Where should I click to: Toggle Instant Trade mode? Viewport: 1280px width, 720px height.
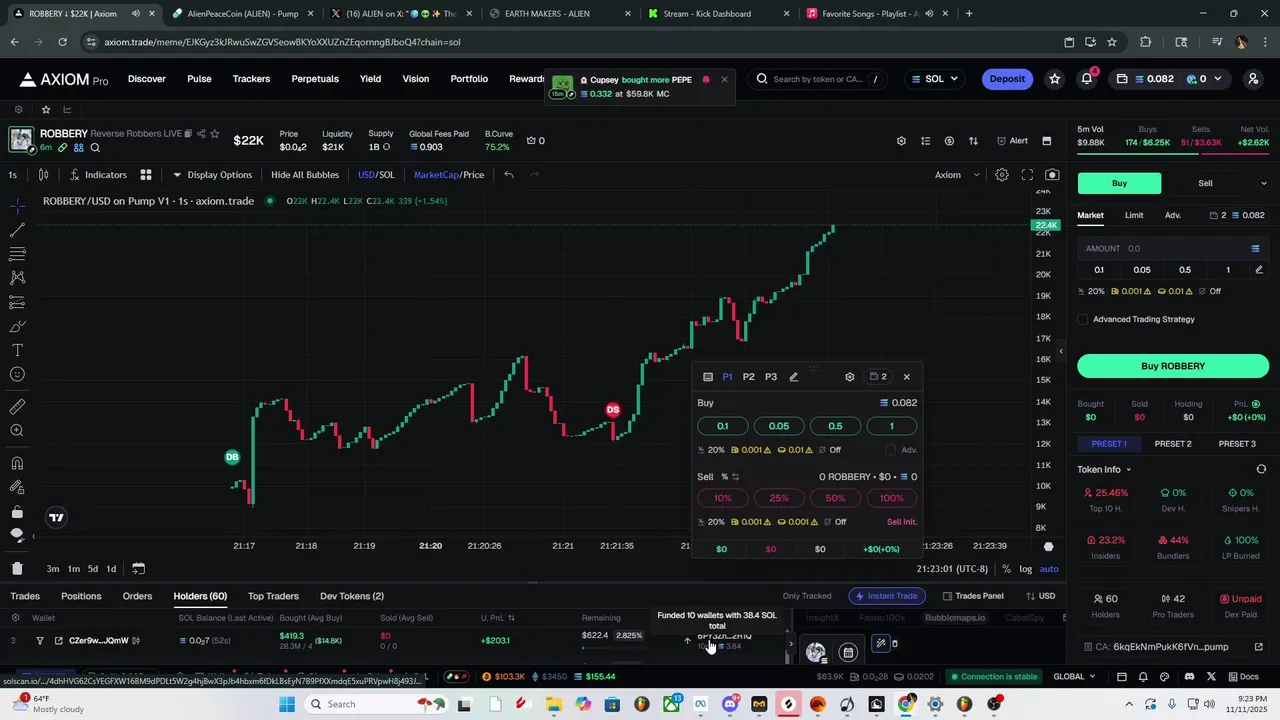click(x=886, y=596)
